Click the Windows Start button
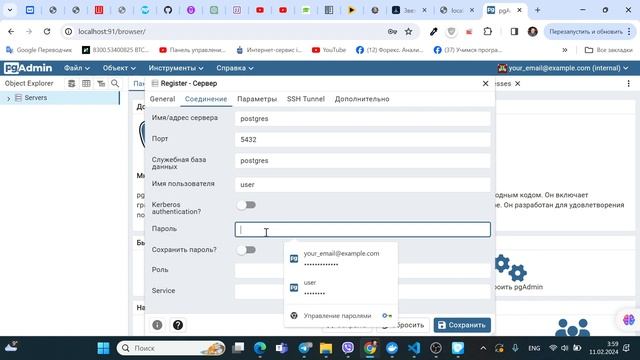Image resolution: width=640 pixels, height=360 pixels. click(103, 348)
